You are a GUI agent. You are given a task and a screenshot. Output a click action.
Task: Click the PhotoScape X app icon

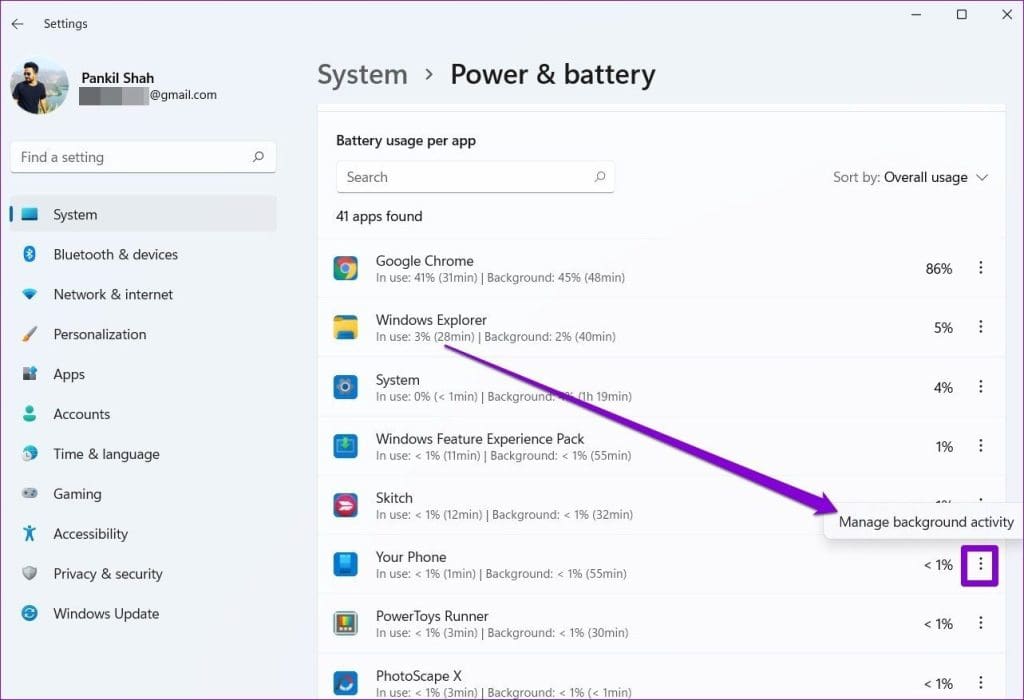[x=345, y=682]
